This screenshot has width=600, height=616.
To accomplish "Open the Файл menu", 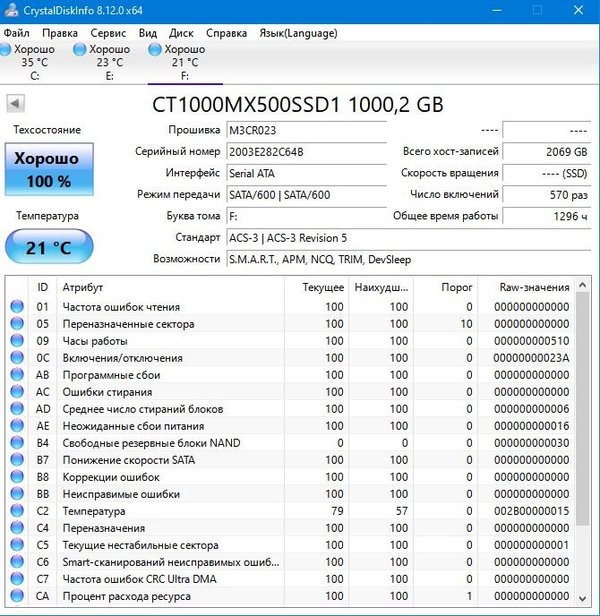I will click(x=17, y=32).
